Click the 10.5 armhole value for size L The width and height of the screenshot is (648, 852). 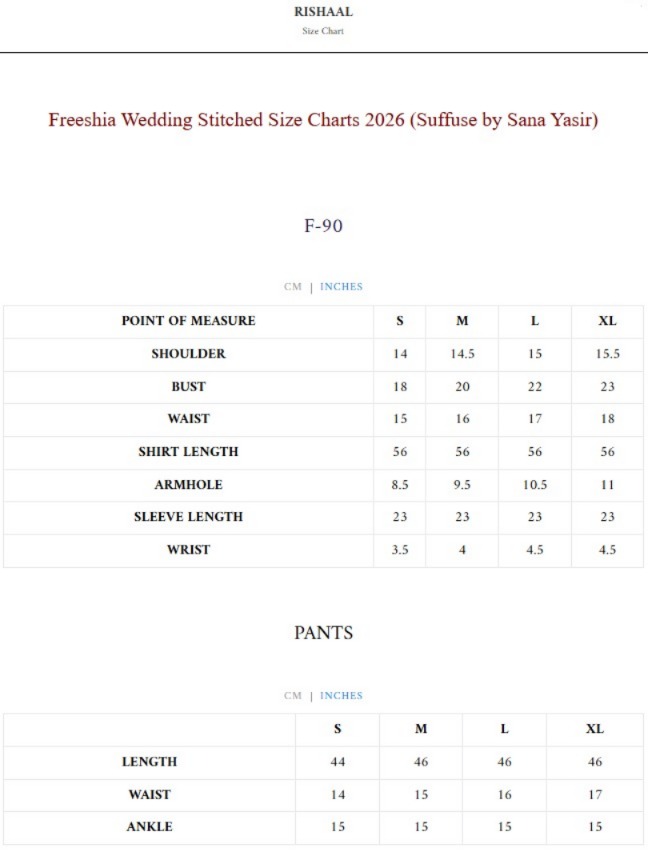coord(534,485)
